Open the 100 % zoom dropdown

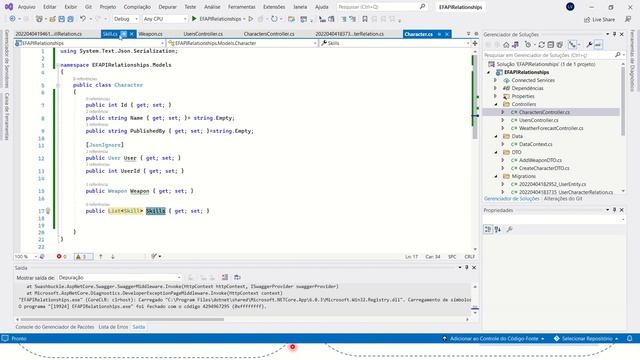click(x=26, y=256)
